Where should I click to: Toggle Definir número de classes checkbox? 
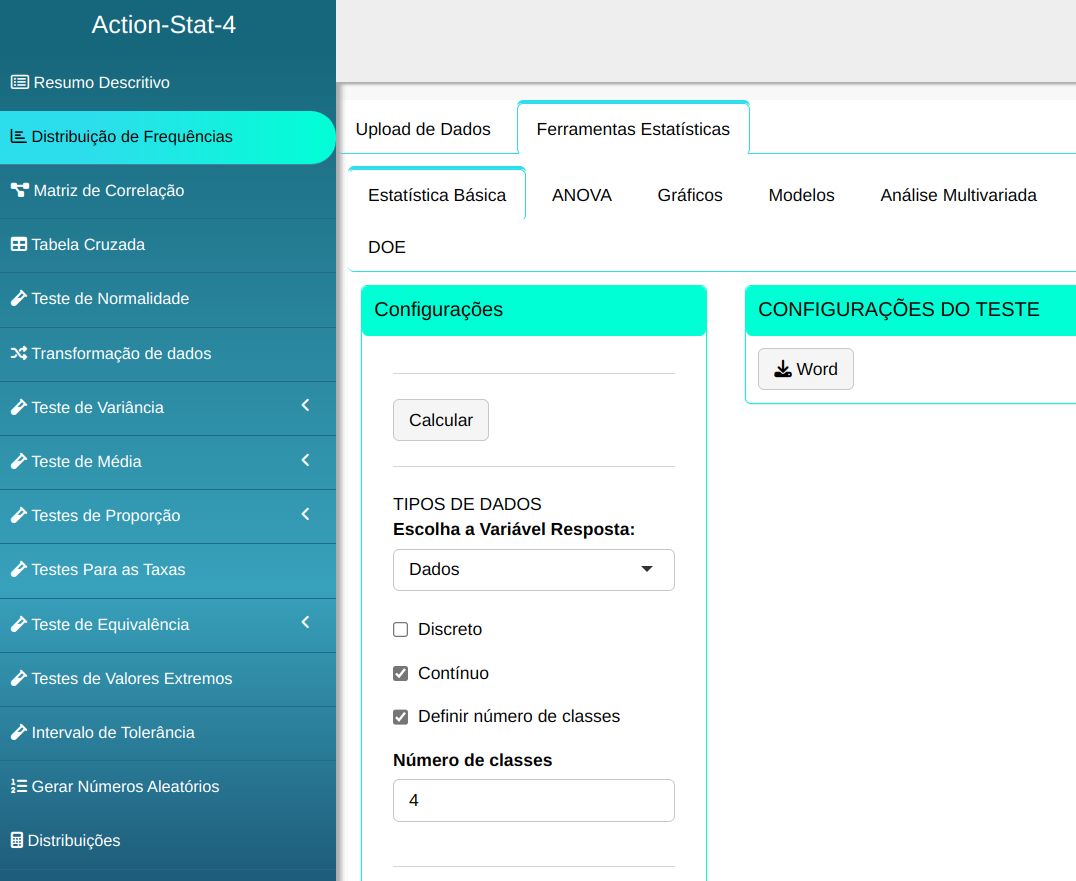point(401,717)
